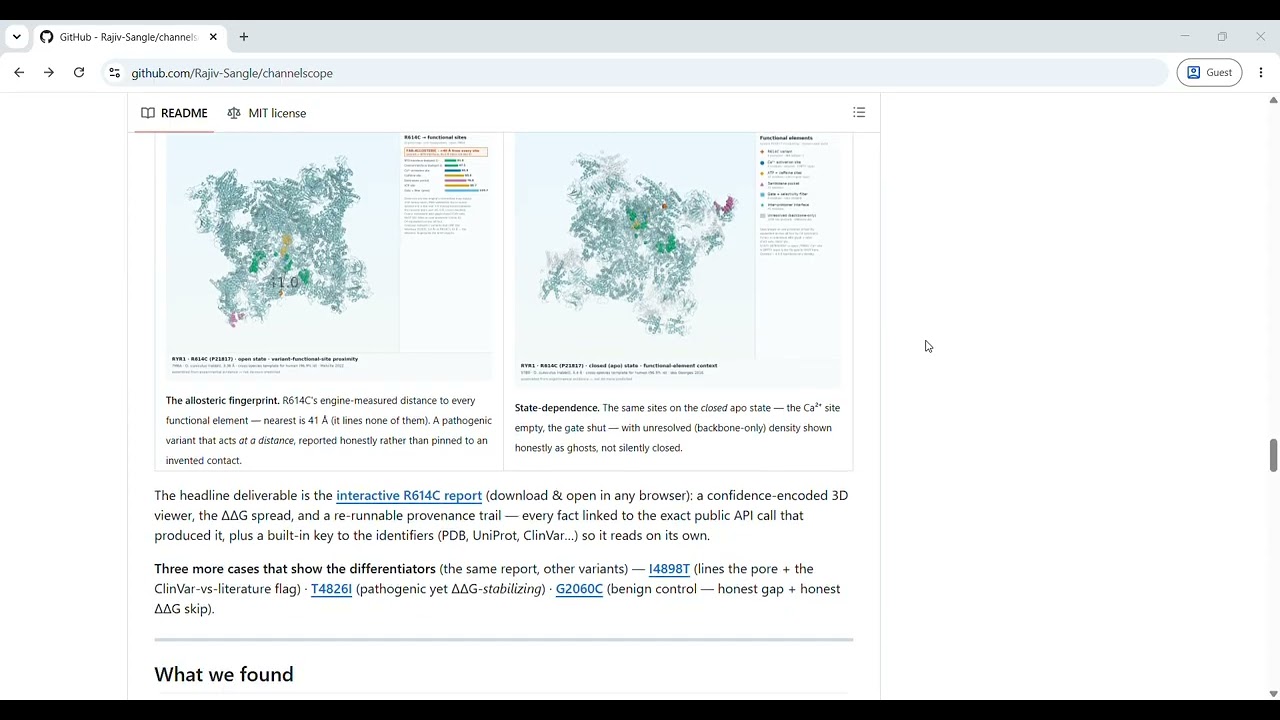Open the Chrome three-dot menu
Viewport: 1280px width, 720px height.
[x=1261, y=73]
